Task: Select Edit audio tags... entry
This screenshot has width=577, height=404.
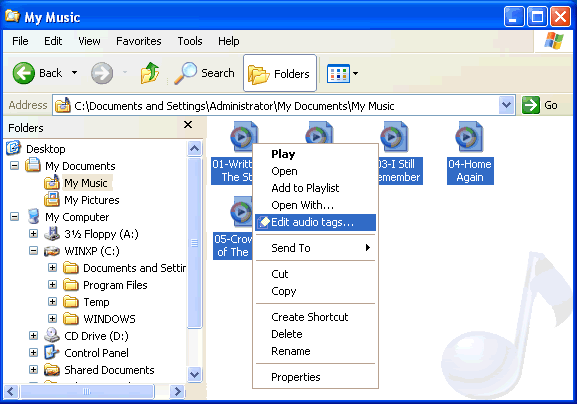Action: [x=315, y=222]
